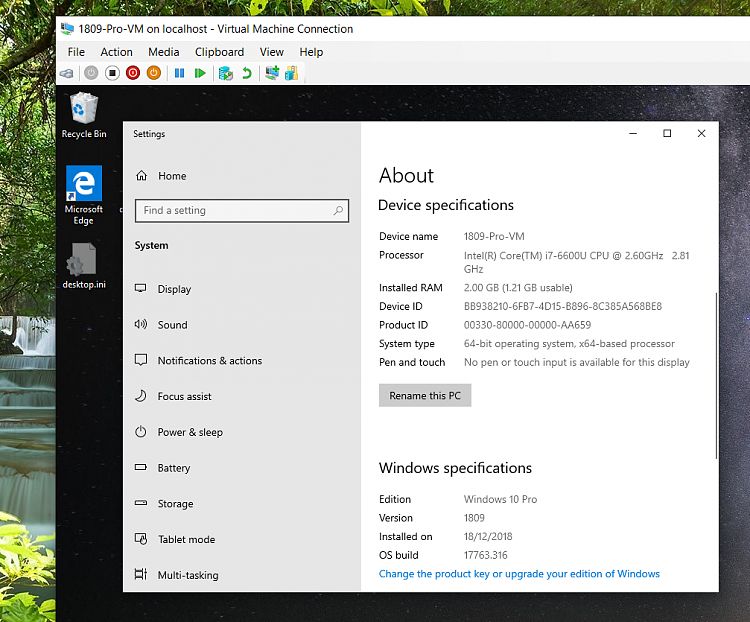Click the Product ID value 00330-80000-00000-AA659
Viewport: 750px width, 622px height.
(527, 325)
